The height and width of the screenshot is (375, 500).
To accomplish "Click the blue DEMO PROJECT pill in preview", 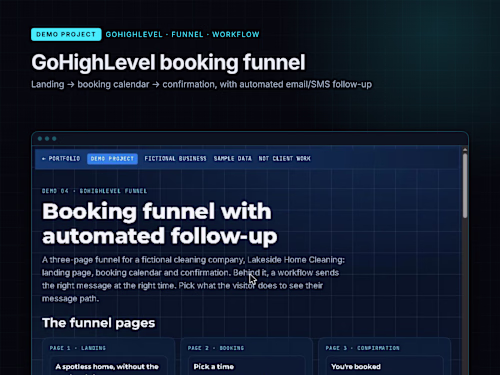I will pyautogui.click(x=112, y=159).
